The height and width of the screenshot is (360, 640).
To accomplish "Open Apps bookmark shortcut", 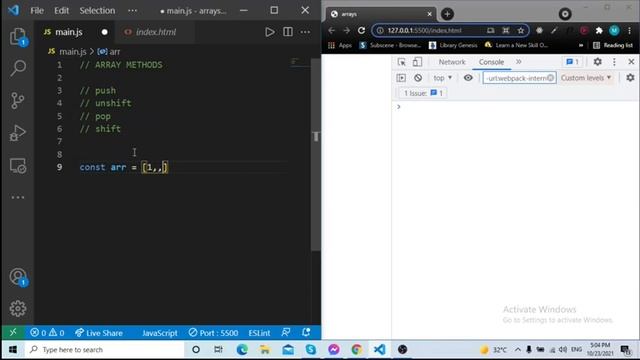I will coord(340,45).
